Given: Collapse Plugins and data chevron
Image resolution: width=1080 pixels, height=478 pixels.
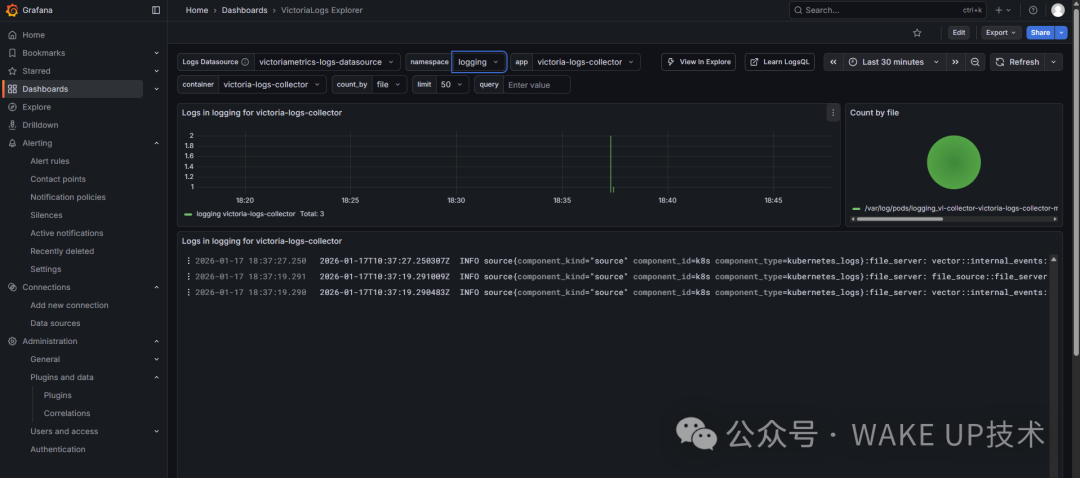Looking at the screenshot, I should click(x=156, y=377).
